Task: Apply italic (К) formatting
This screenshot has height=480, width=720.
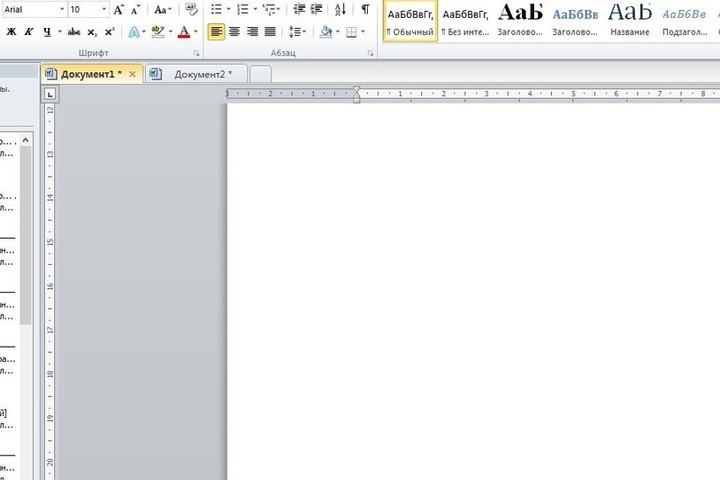Action: coord(29,32)
